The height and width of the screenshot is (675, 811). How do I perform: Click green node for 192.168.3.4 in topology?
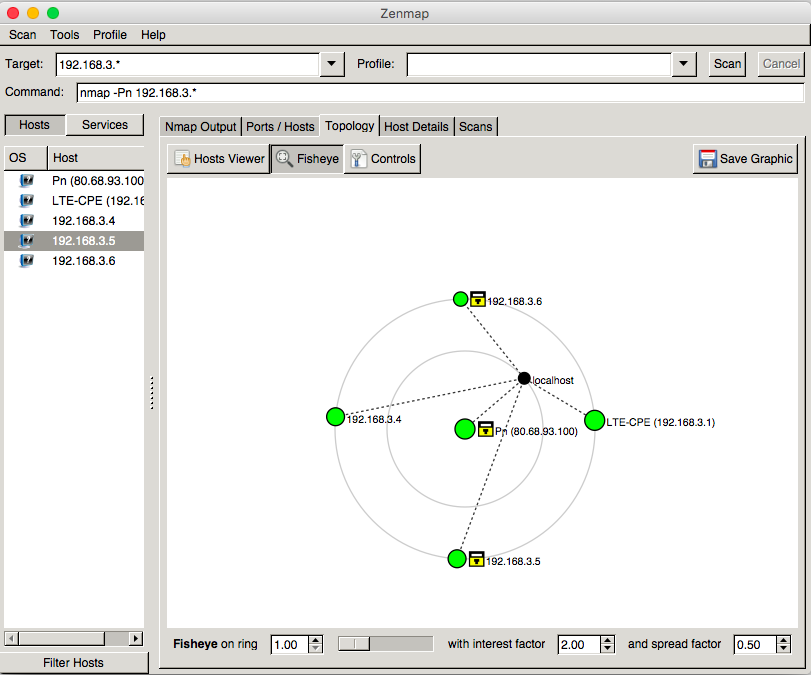[x=336, y=416]
